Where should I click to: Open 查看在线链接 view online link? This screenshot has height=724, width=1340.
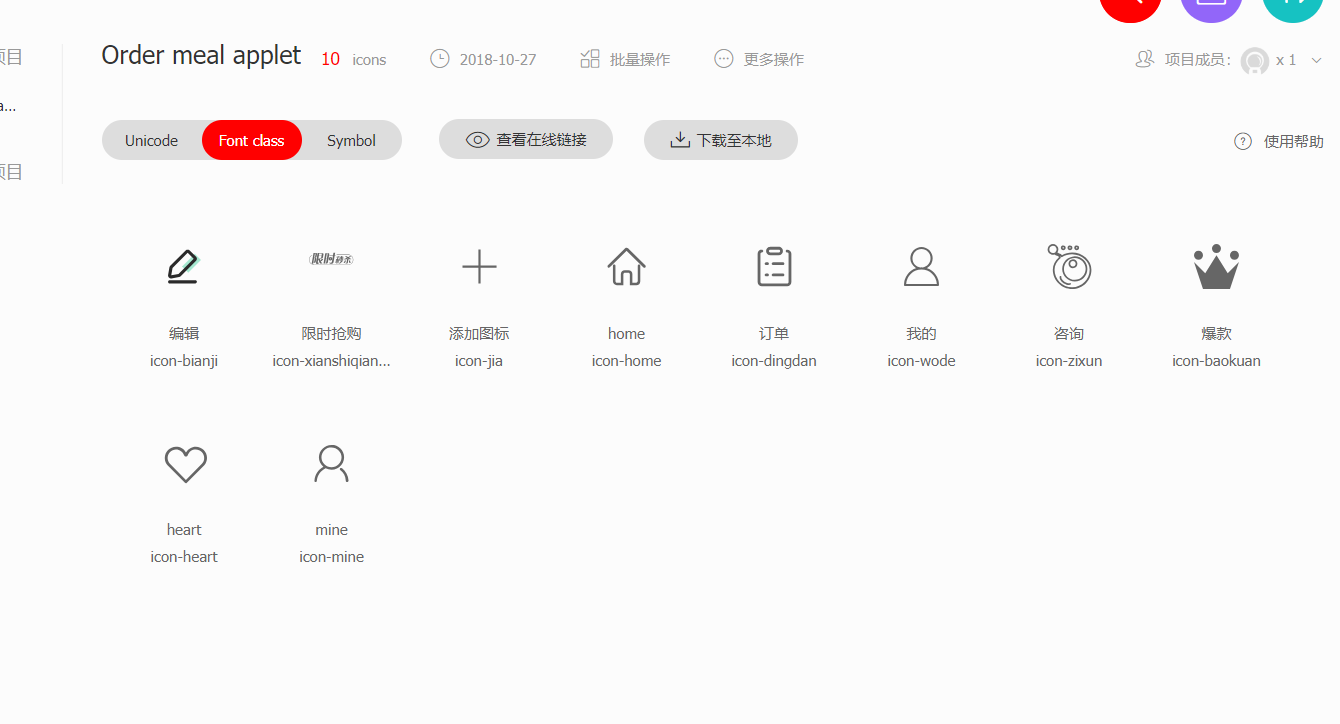click(526, 140)
